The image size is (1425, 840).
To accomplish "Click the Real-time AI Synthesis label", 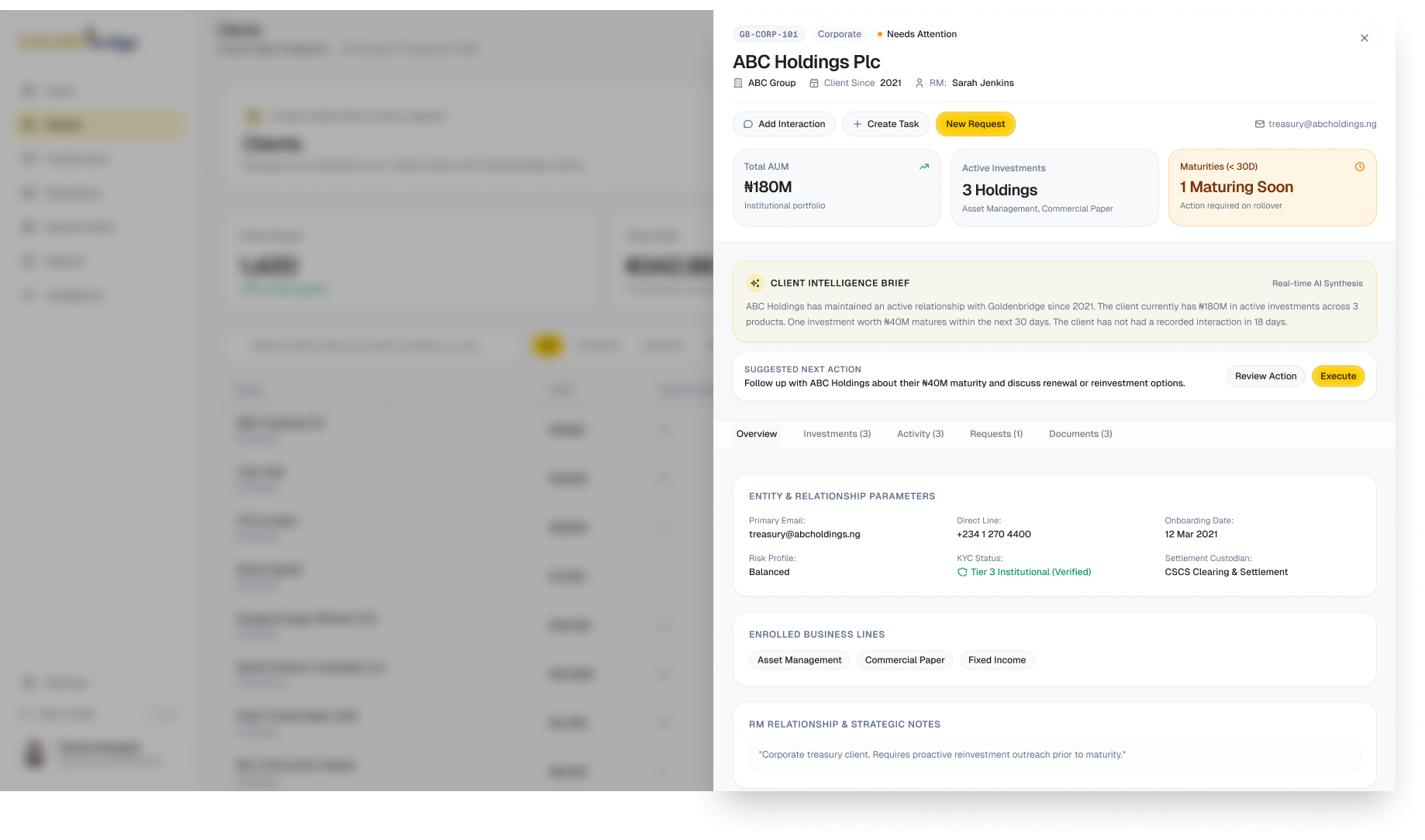I will click(1316, 284).
